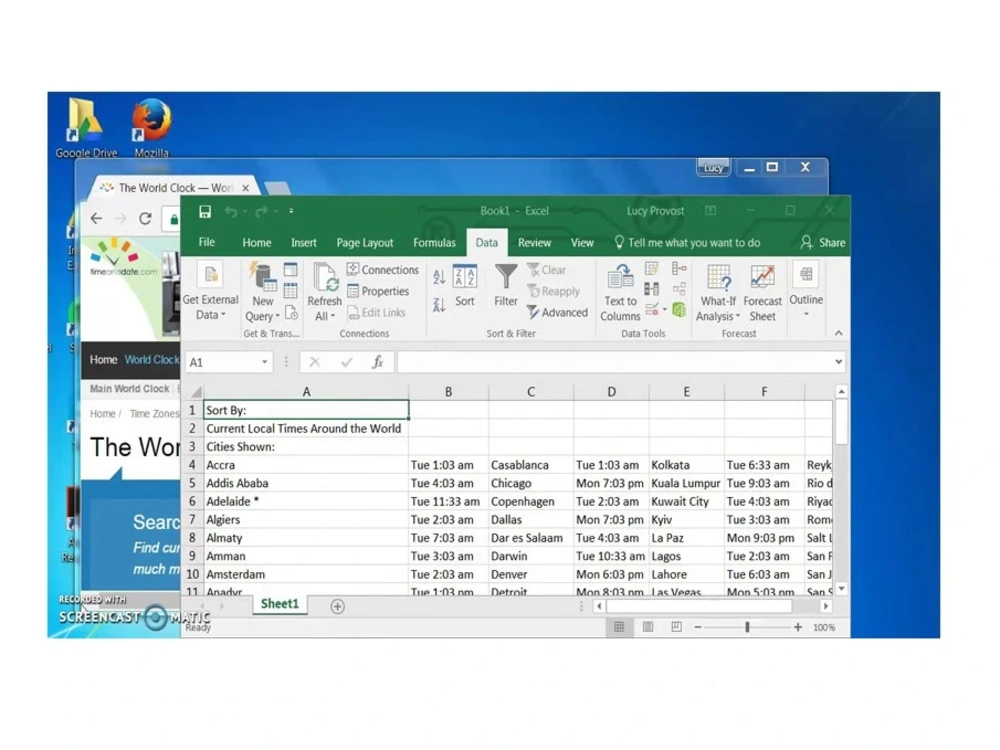
Task: Click the zoom out minus button
Action: (x=698, y=628)
